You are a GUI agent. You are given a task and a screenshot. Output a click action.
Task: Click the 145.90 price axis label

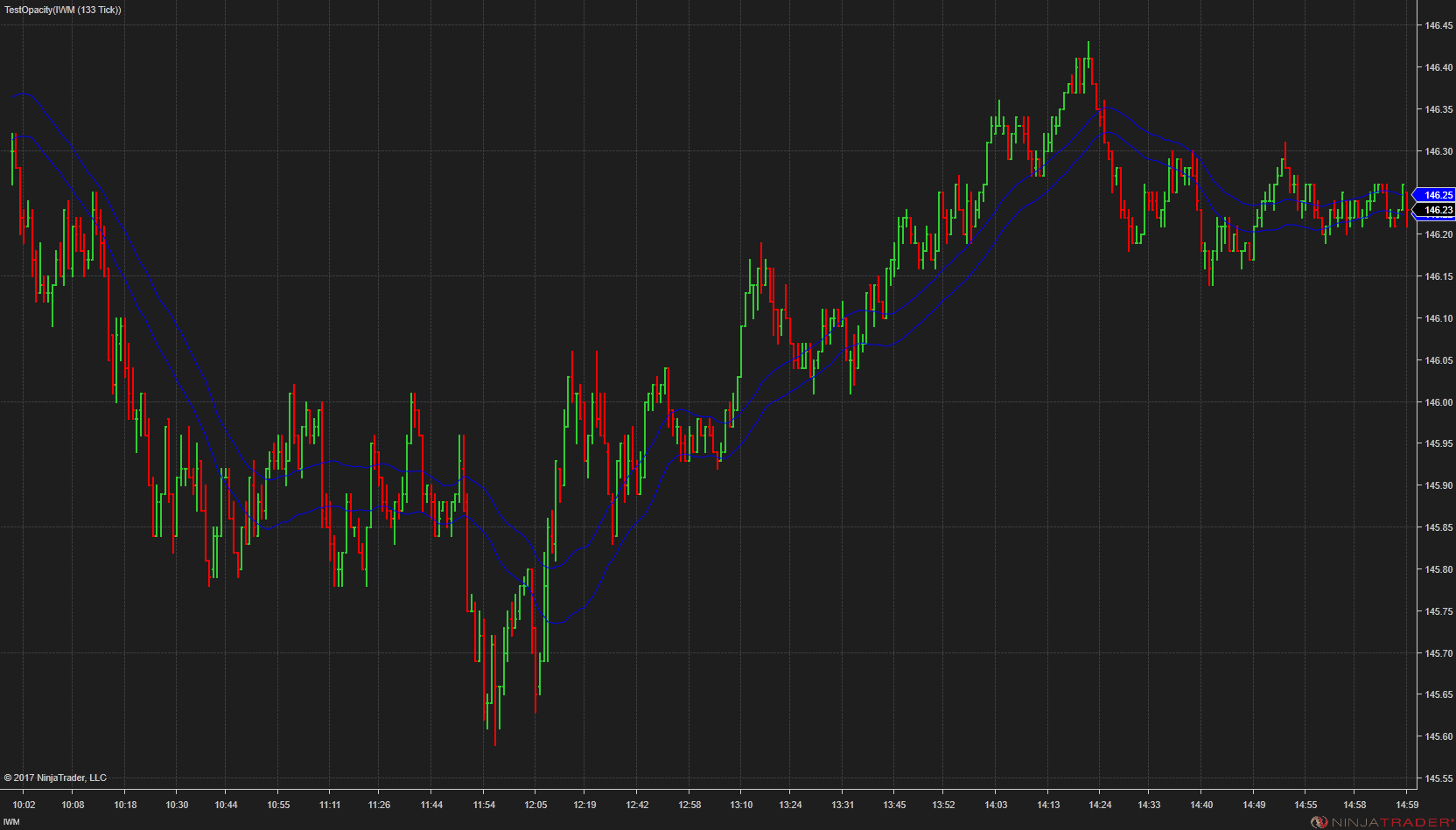click(1438, 485)
